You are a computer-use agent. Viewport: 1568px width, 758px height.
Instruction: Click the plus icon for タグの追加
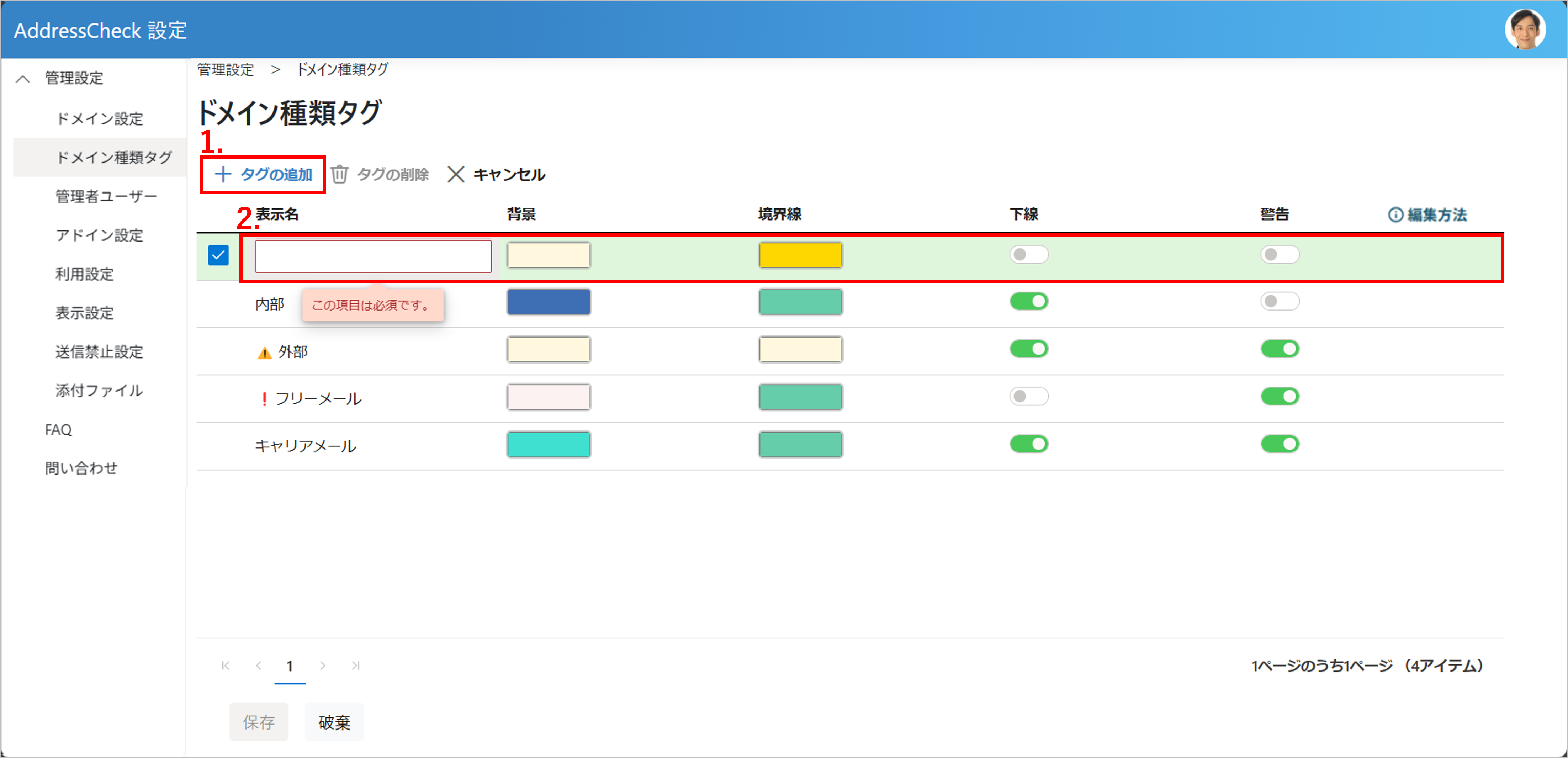click(223, 175)
